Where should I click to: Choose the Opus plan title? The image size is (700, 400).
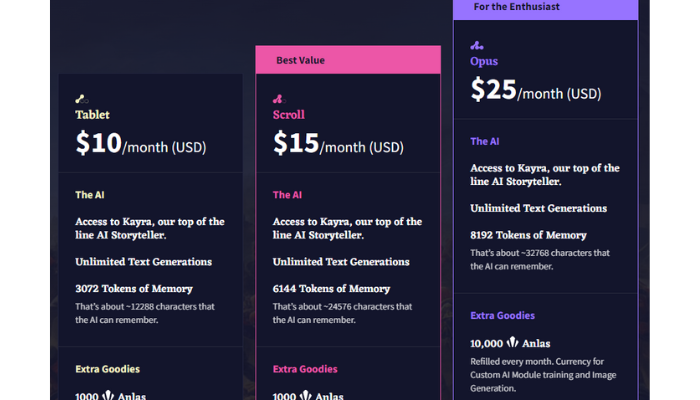pyautogui.click(x=484, y=62)
